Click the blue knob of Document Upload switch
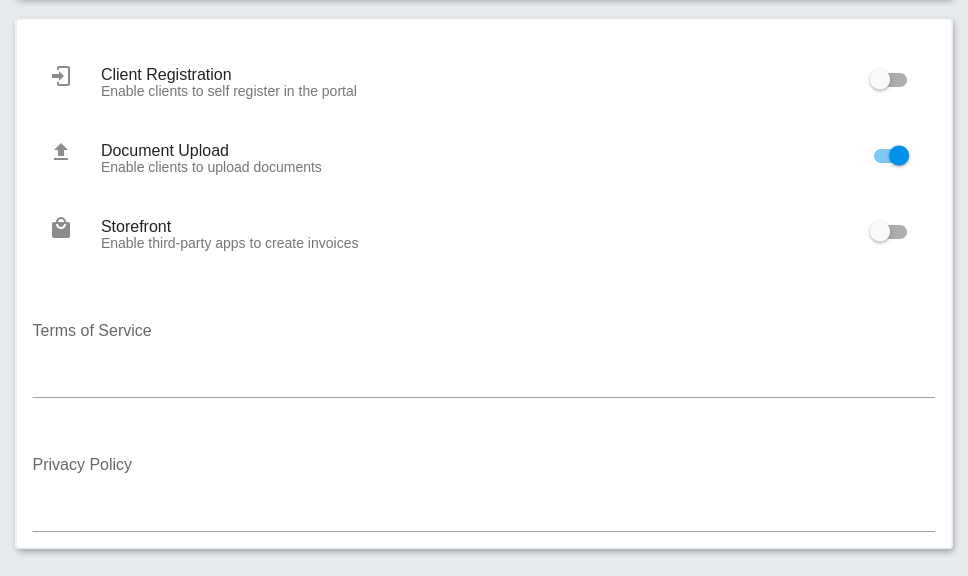968x576 pixels. point(899,156)
